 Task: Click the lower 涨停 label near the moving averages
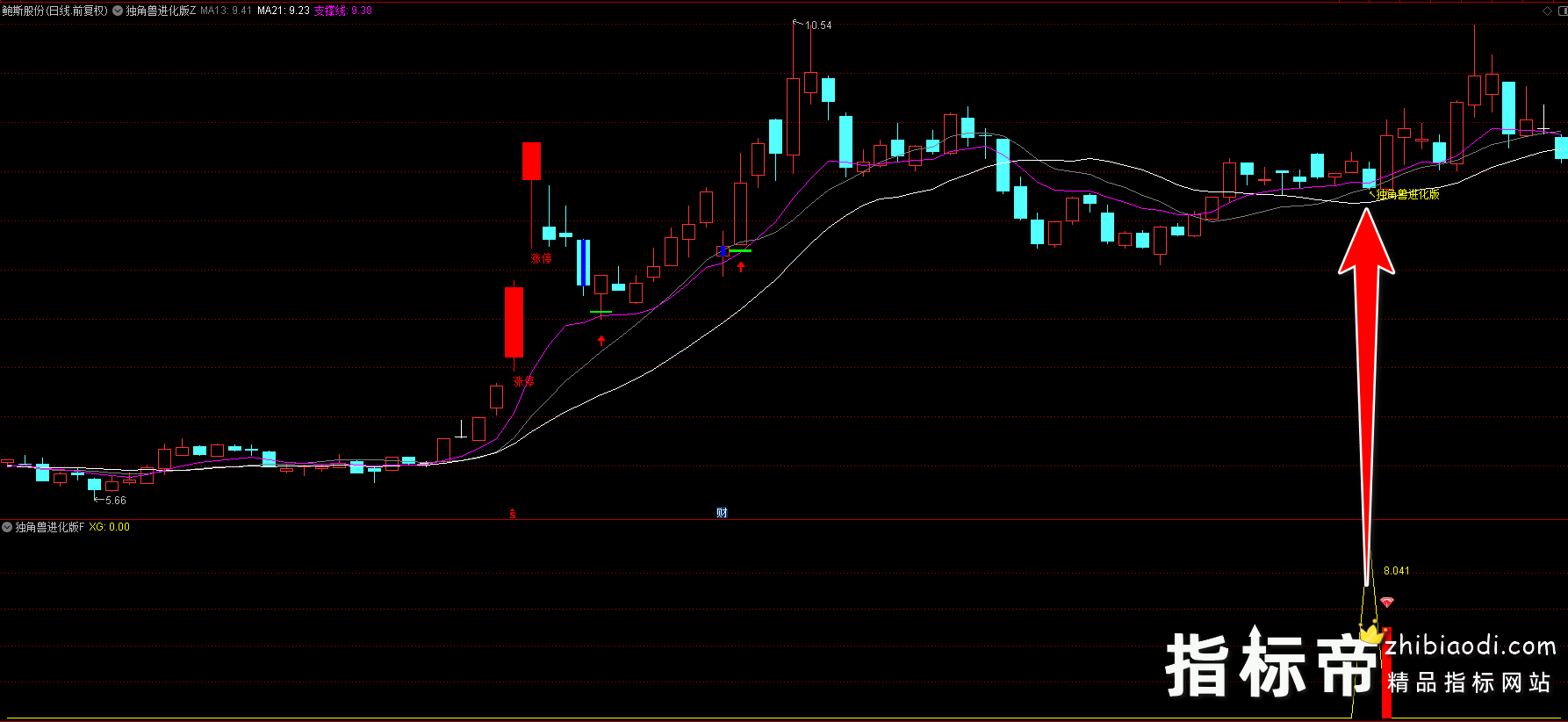click(x=523, y=381)
